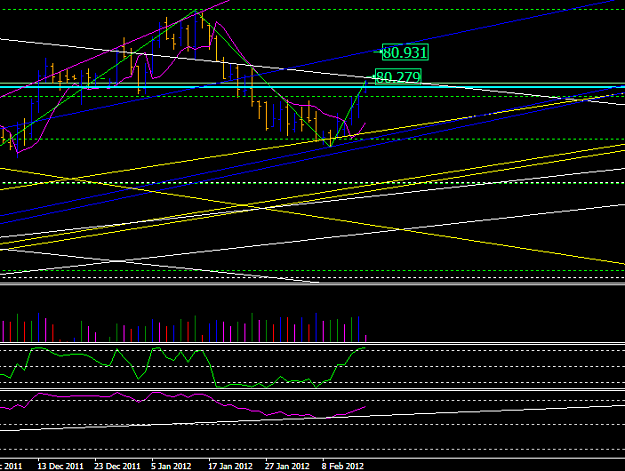Screen dimensions: 625x471
Task: Click the 80.931 price label
Action: (405, 52)
